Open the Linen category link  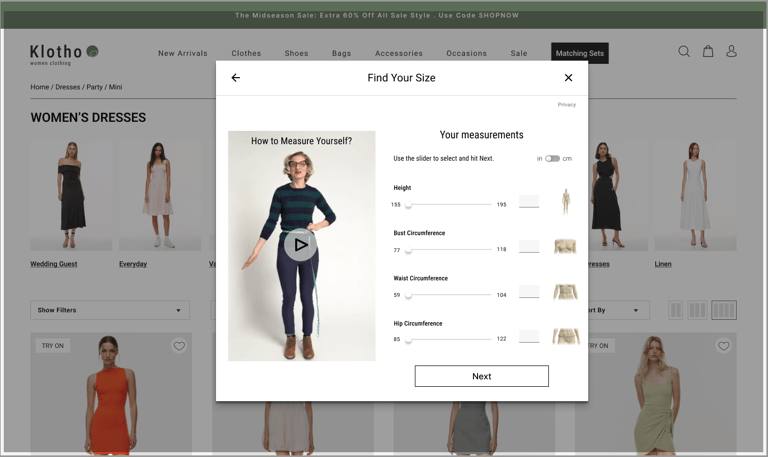663,264
